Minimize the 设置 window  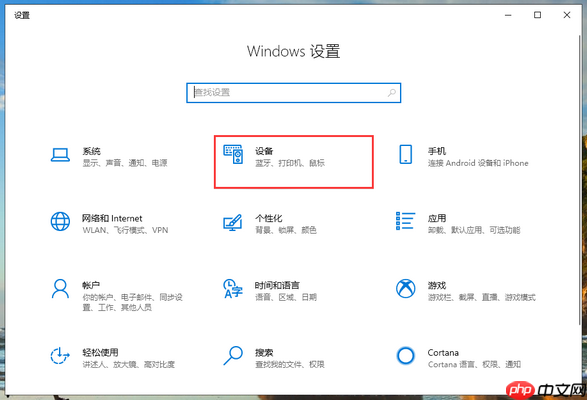[508, 15]
